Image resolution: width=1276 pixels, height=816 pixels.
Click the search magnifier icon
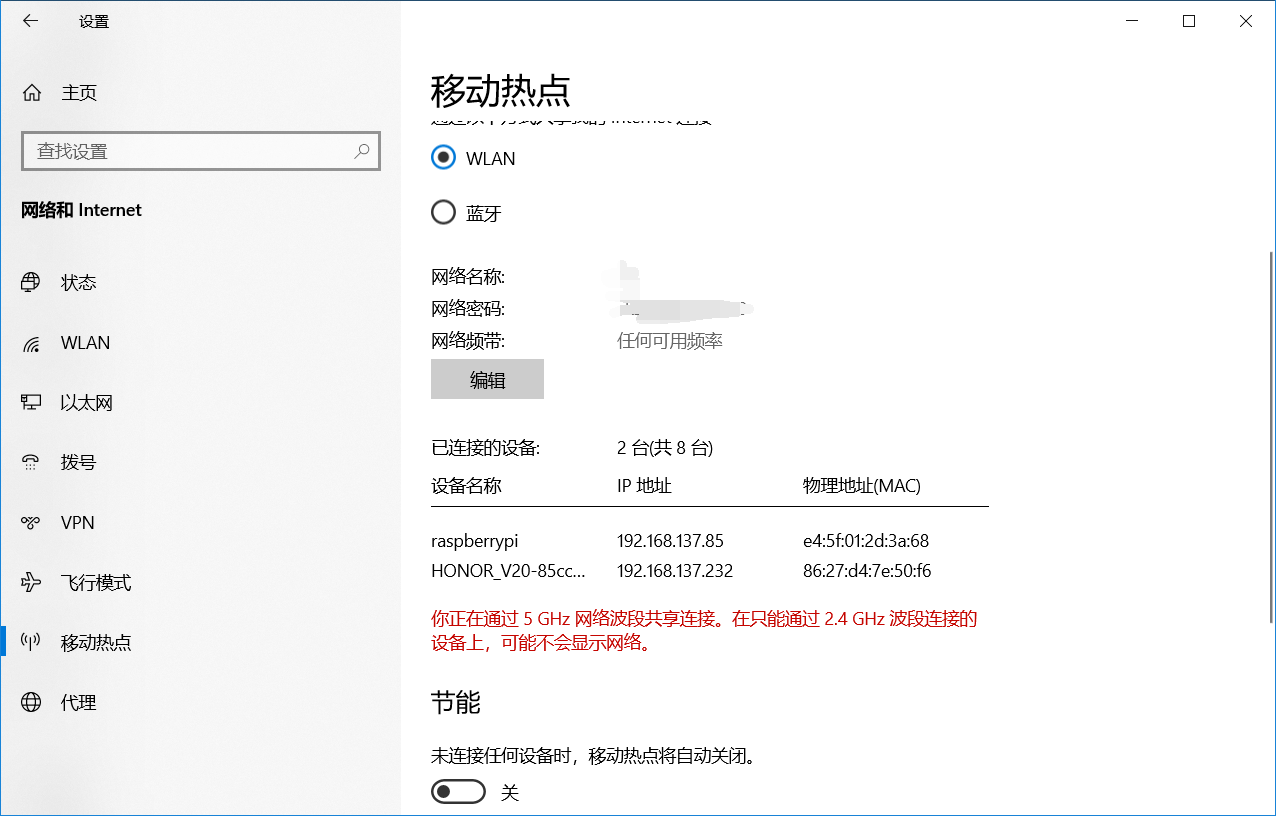362,151
